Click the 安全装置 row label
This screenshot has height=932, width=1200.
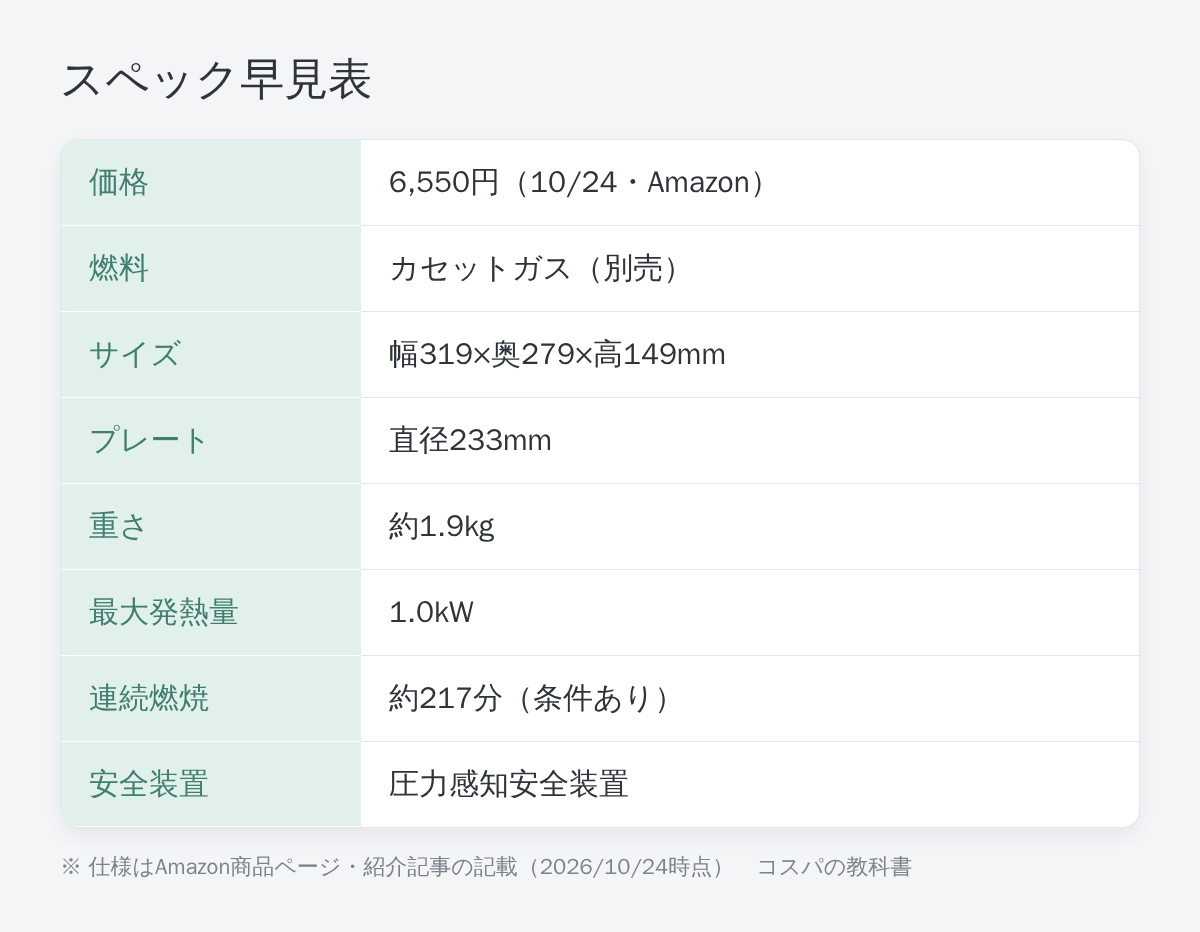149,784
